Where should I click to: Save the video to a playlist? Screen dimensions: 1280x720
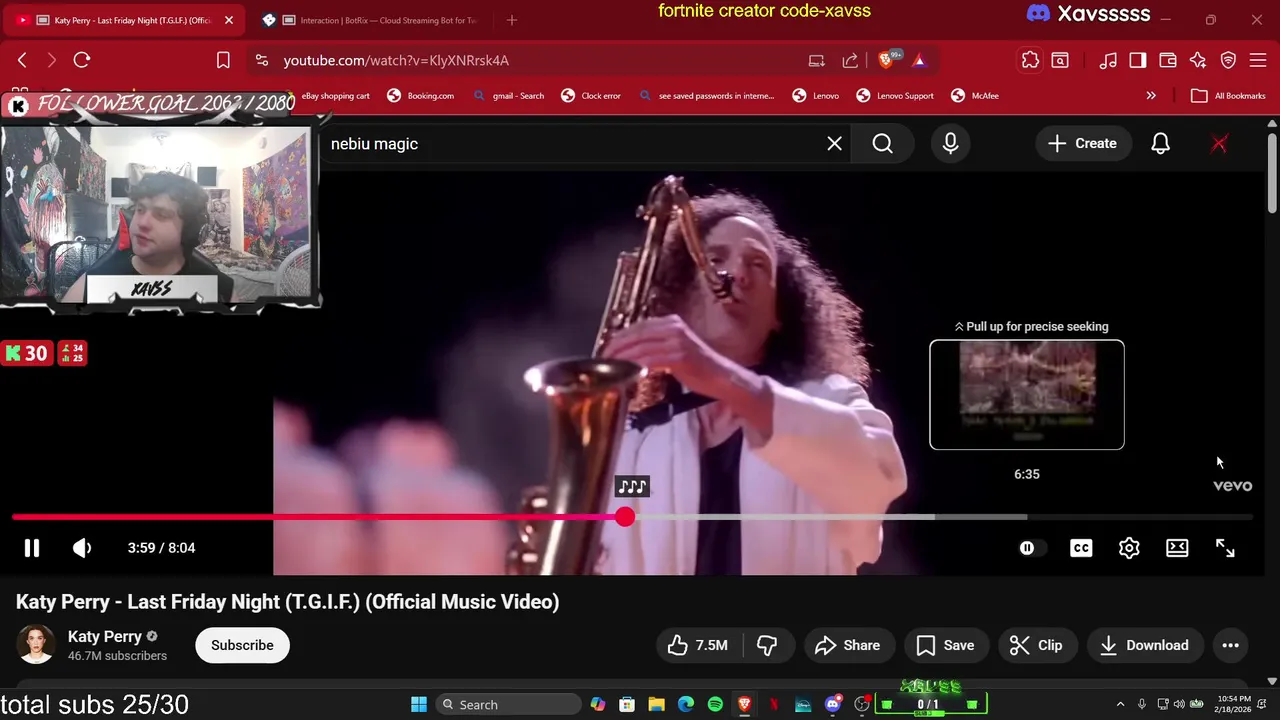click(946, 645)
